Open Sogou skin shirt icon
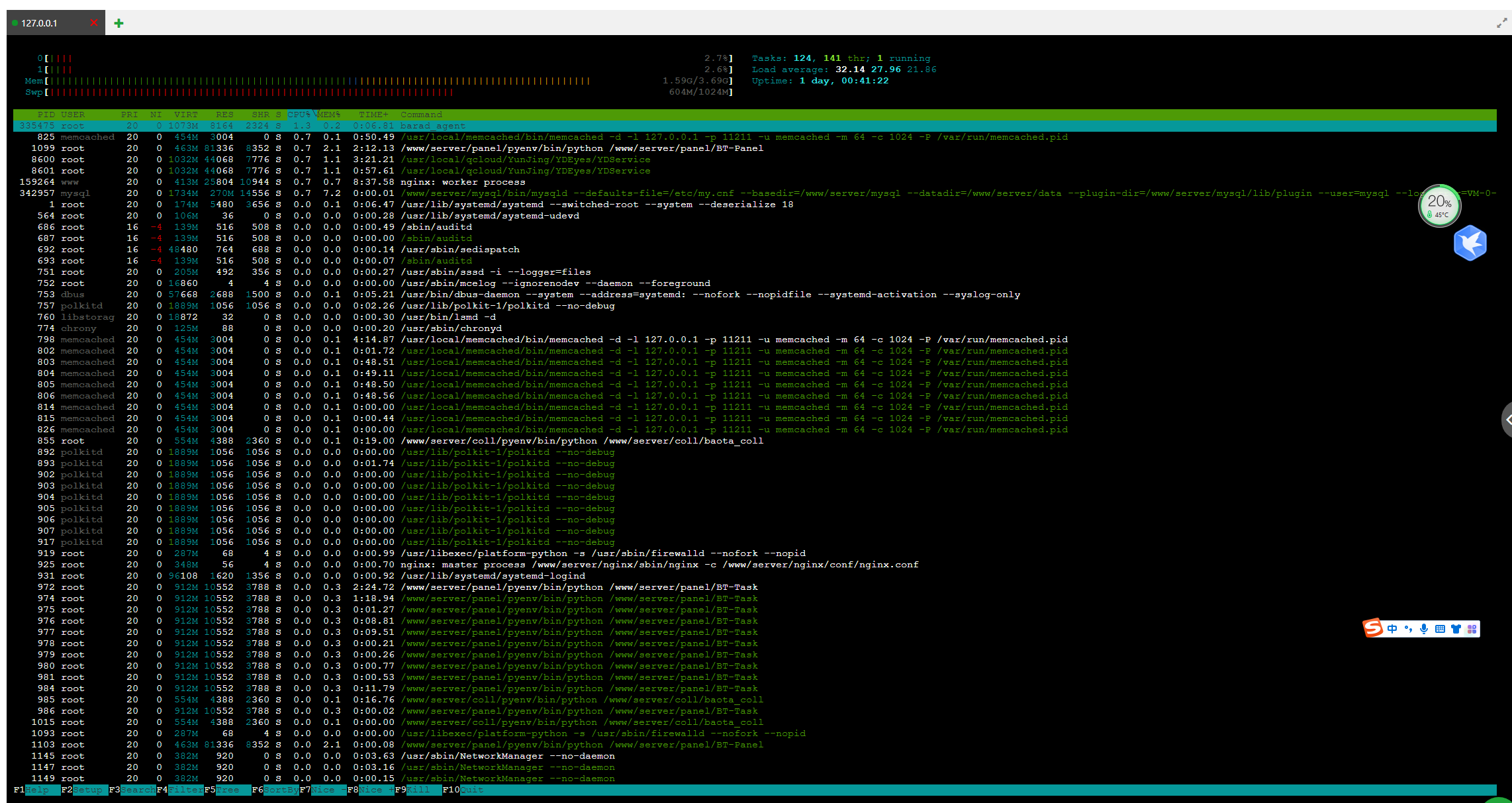This screenshot has width=1512, height=803. [x=1456, y=629]
